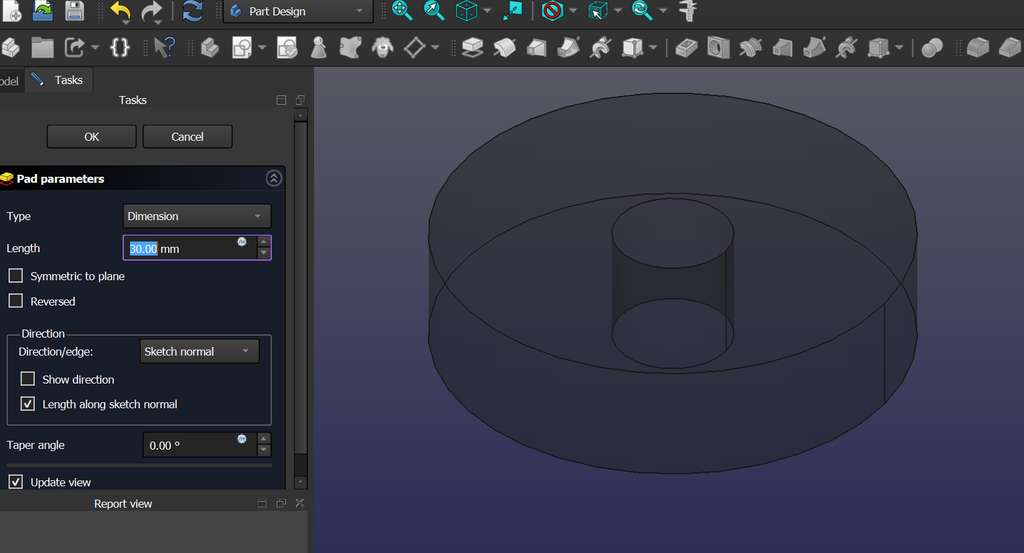Refresh the document with the blue arrows icon
1024x553 pixels.
tap(192, 11)
